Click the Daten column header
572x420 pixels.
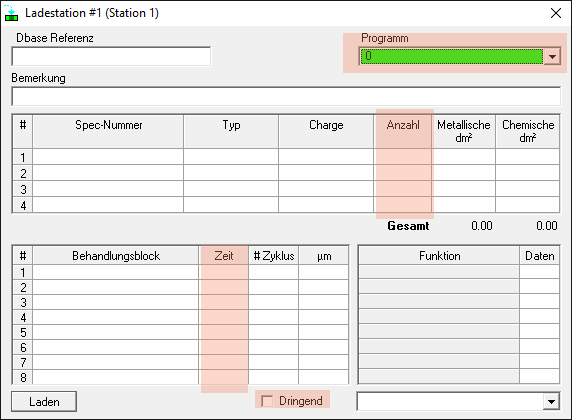coord(540,255)
